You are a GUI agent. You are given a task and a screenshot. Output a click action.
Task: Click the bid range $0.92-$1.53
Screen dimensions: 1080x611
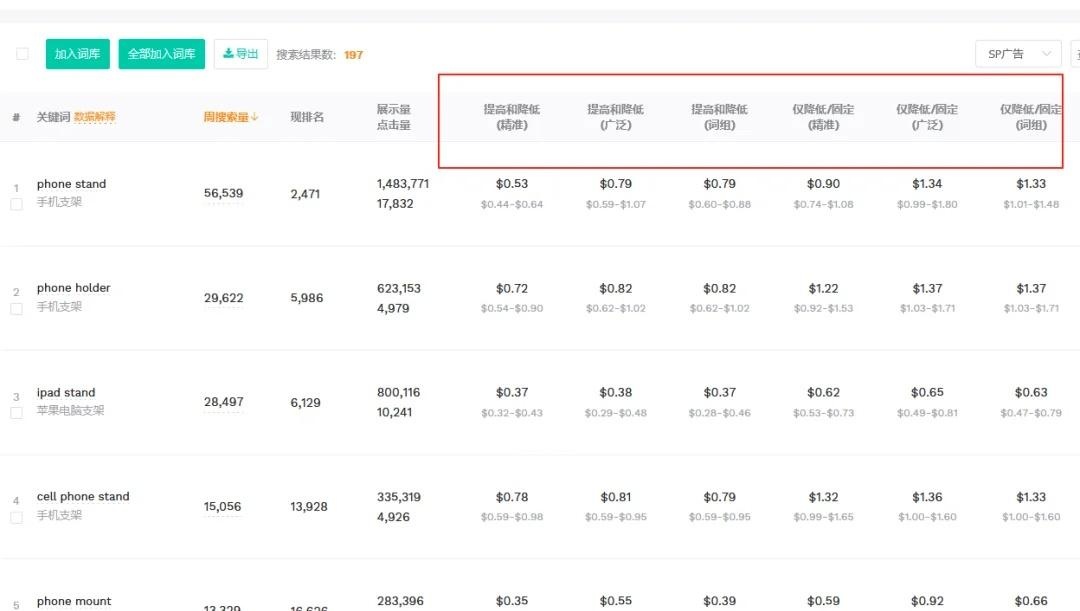823,309
